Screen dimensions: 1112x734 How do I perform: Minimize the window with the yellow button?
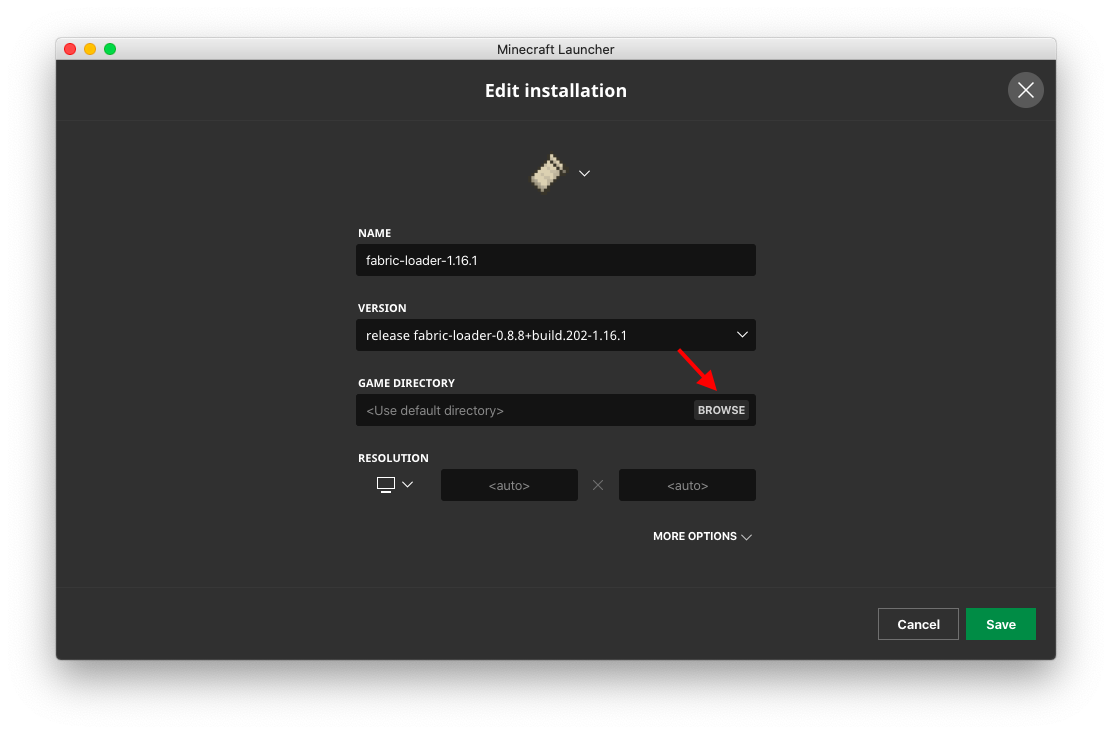(x=90, y=49)
